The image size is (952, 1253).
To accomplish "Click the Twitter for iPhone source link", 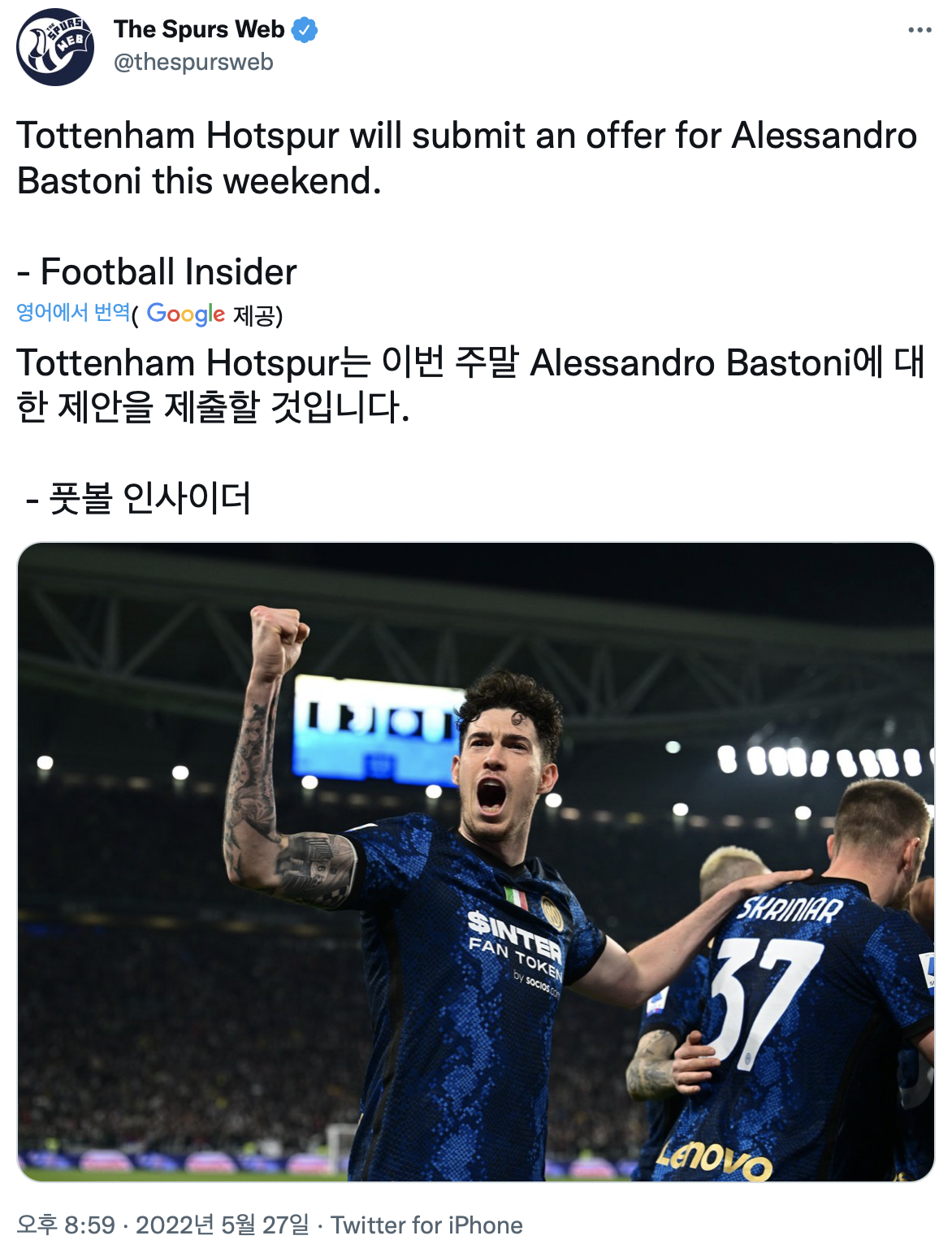I will 426,1225.
